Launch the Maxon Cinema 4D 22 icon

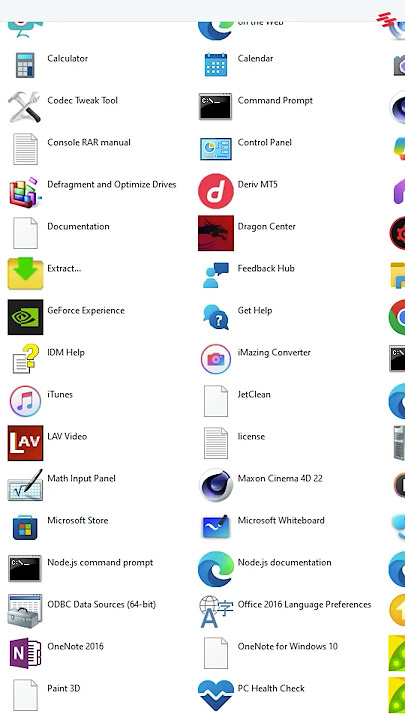click(215, 485)
